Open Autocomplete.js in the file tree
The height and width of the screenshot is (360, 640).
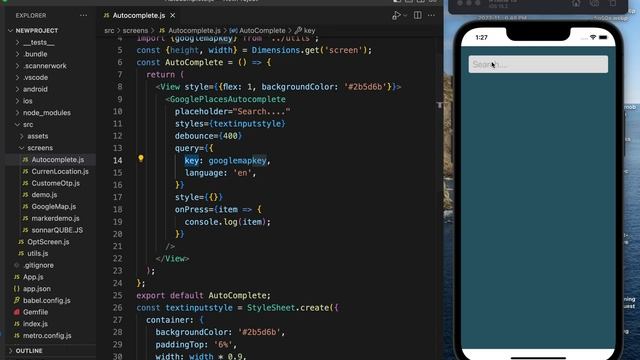(58, 160)
